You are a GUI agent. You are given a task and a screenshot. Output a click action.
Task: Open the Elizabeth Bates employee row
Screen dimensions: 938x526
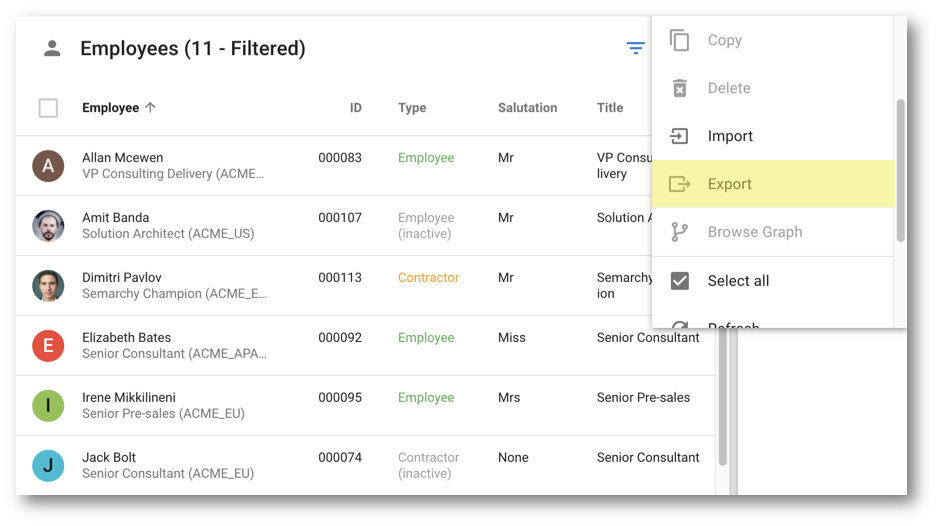pos(366,345)
